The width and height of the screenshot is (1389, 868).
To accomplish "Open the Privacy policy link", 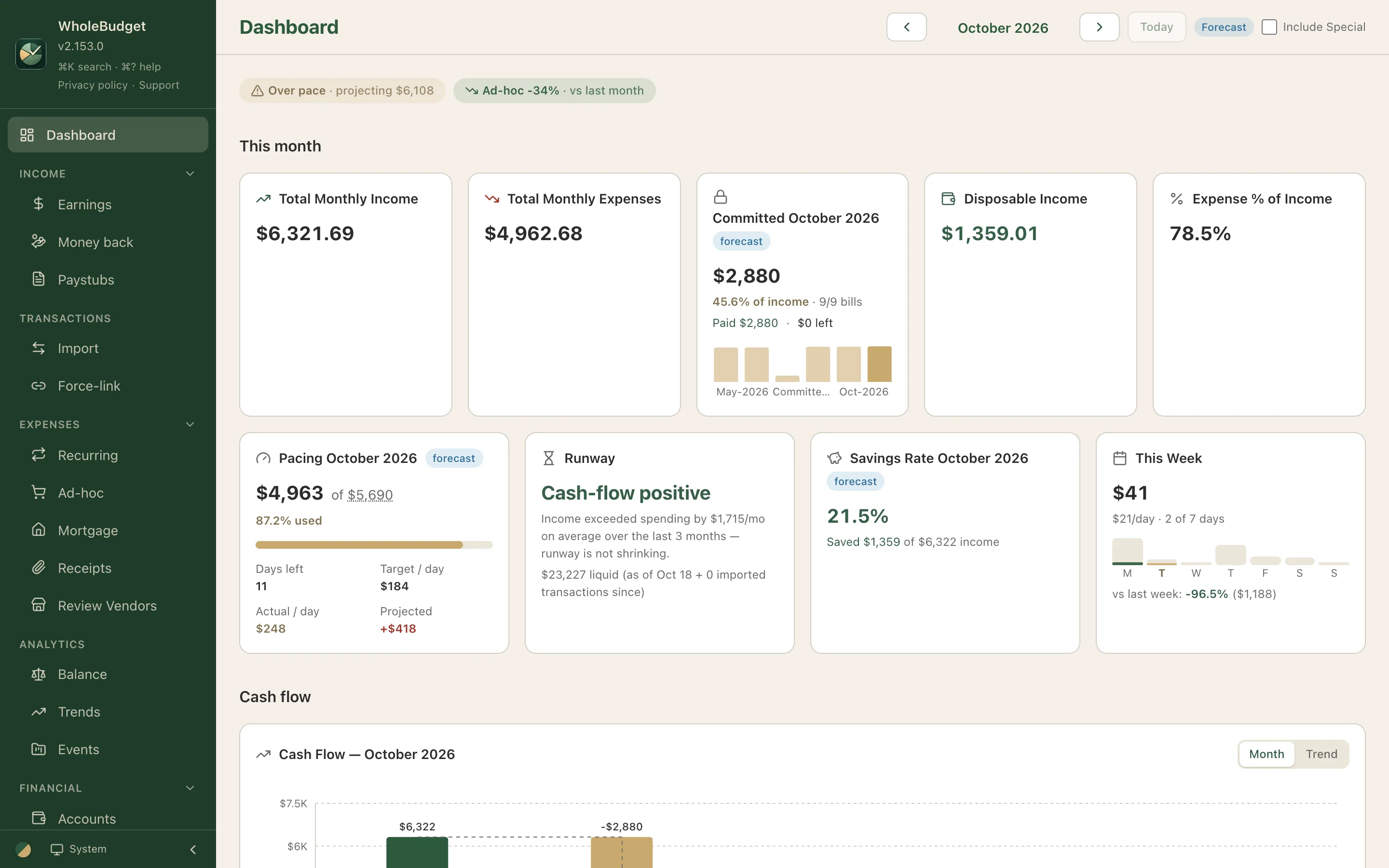I will [x=93, y=85].
